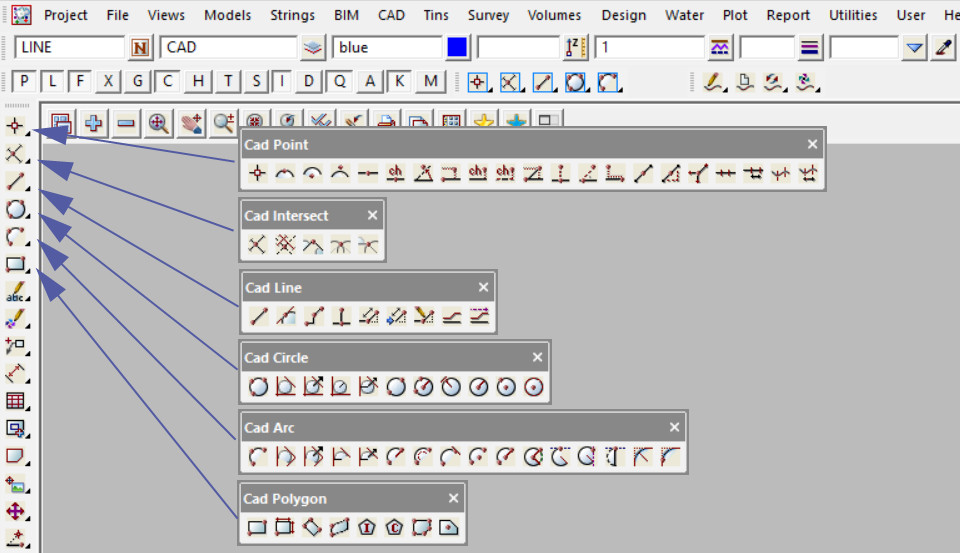This screenshot has height=553, width=960.
Task: Toggle the 'C' snap button
Action: [x=168, y=81]
